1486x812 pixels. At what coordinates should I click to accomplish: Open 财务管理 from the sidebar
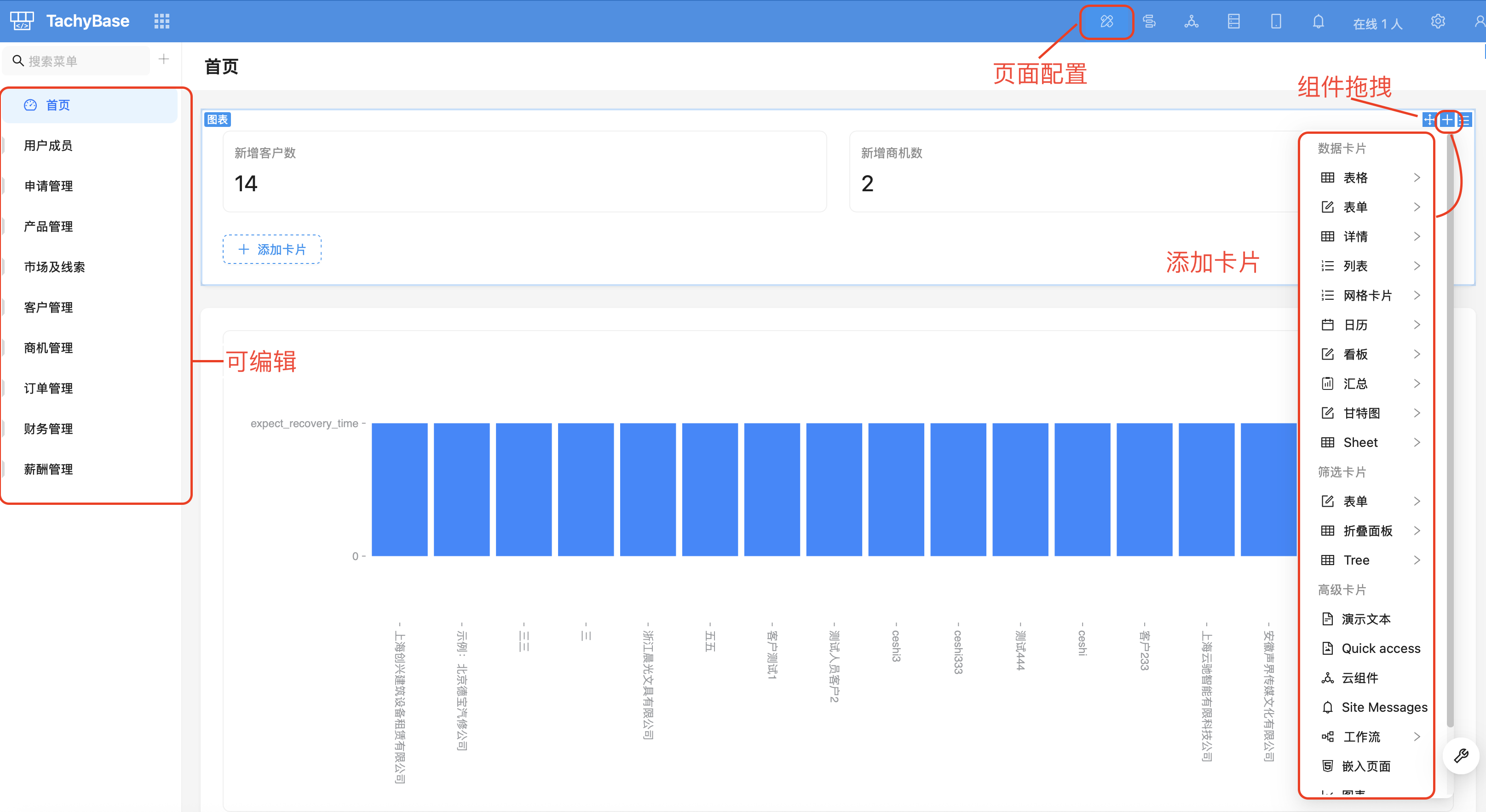(x=48, y=429)
